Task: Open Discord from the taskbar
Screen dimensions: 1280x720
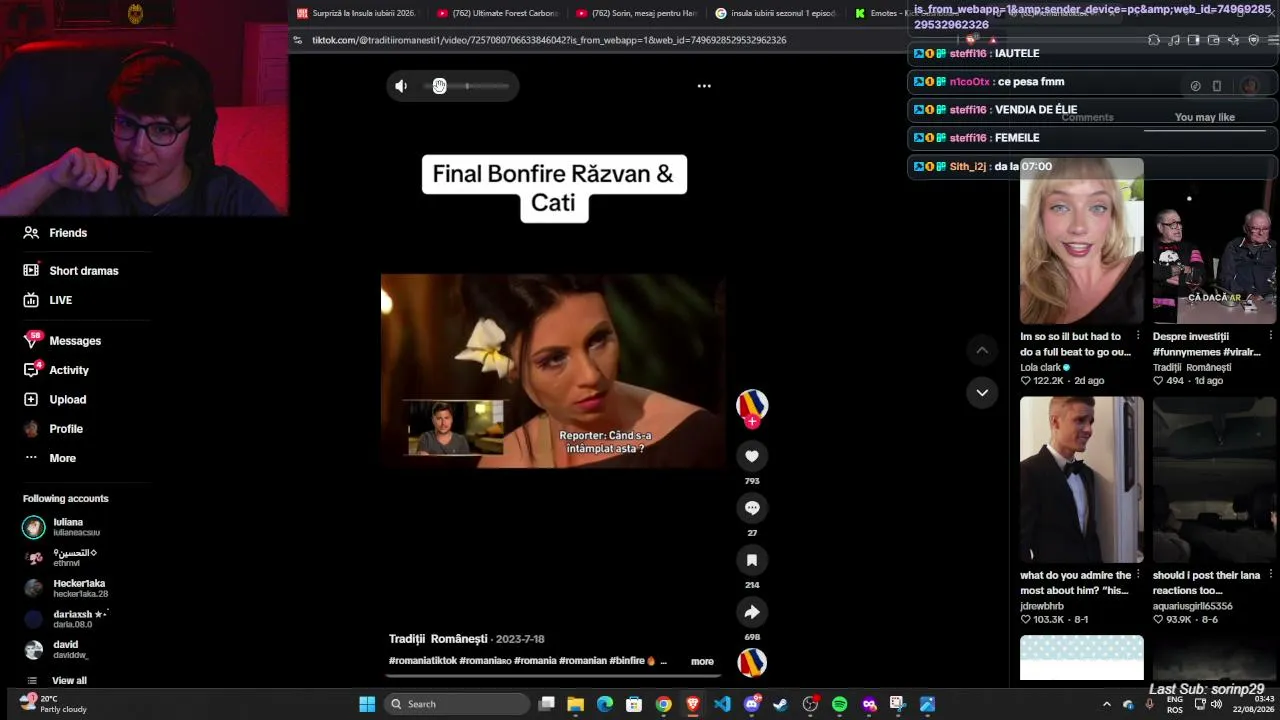Action: [x=751, y=704]
